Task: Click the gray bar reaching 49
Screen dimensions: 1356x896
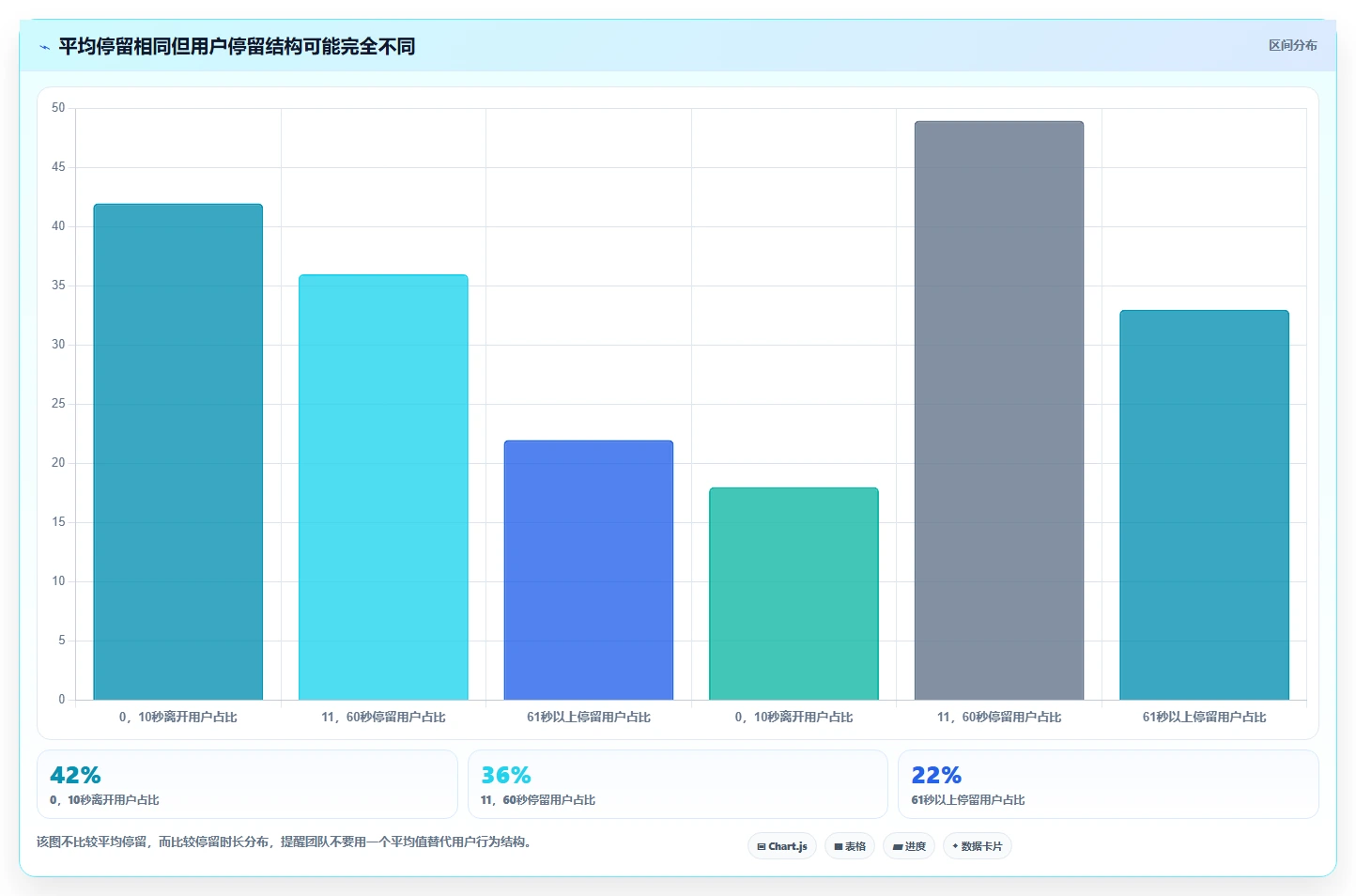Action: click(999, 410)
